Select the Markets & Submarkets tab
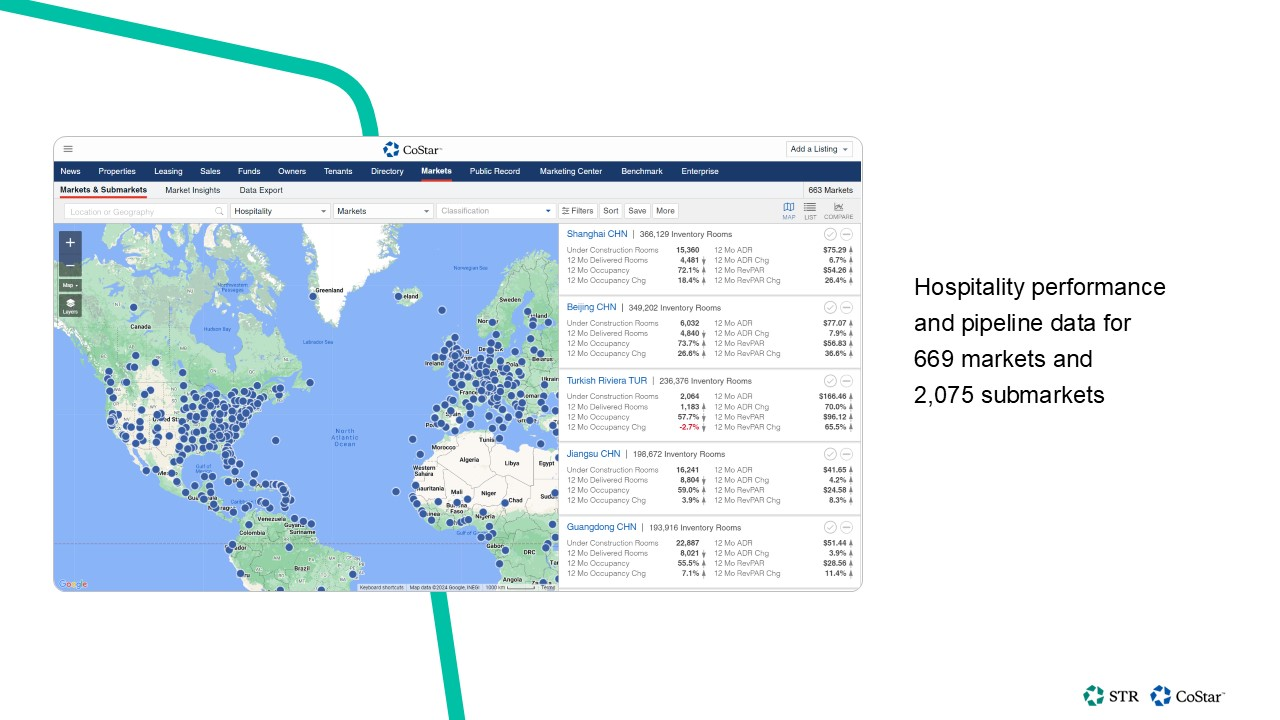Viewport: 1280px width, 720px height. [103, 190]
